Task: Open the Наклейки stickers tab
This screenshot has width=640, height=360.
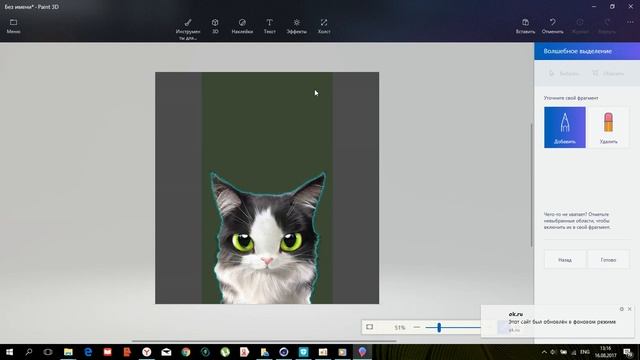Action: pyautogui.click(x=242, y=26)
